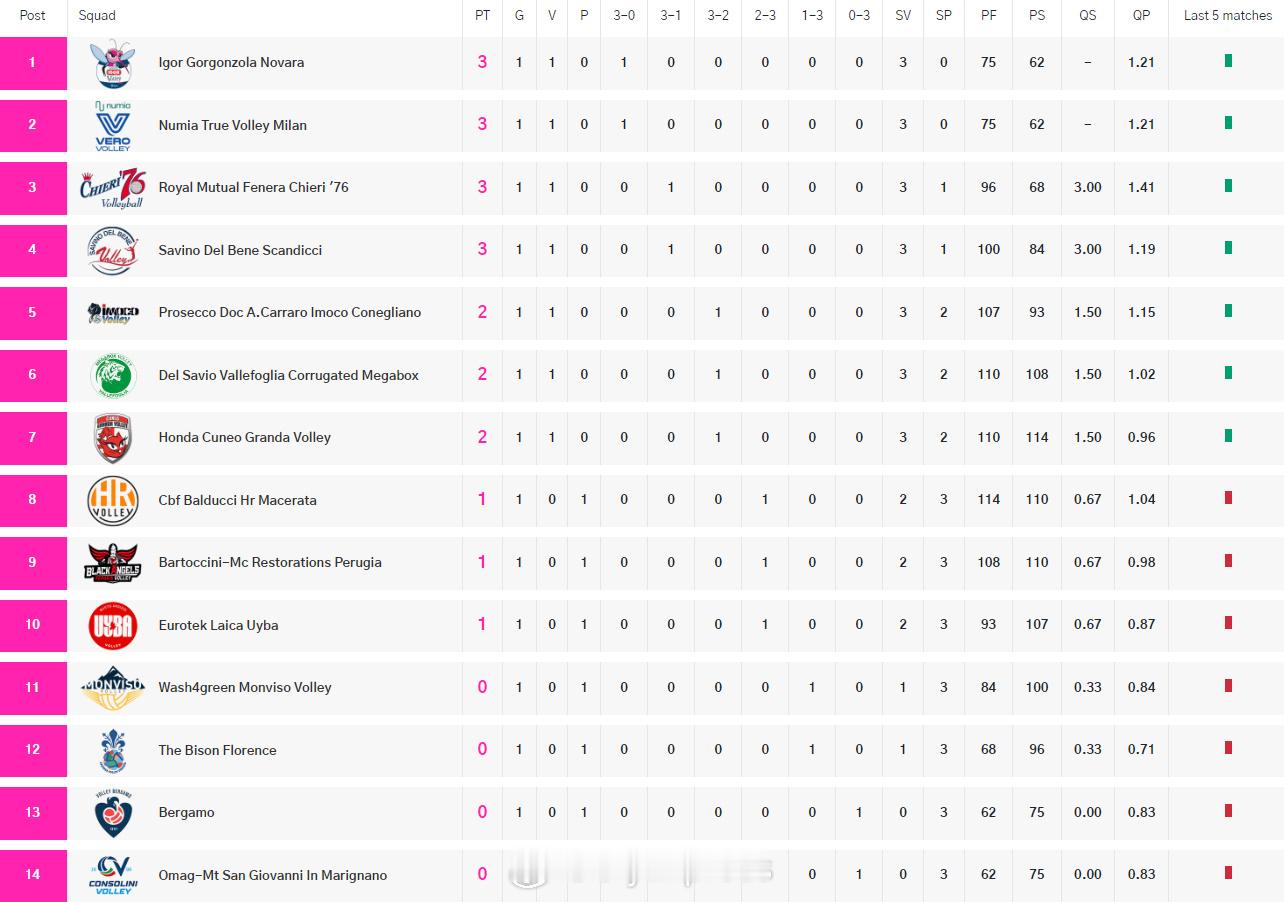Click the green last-match marker for Scandicci

point(1228,248)
